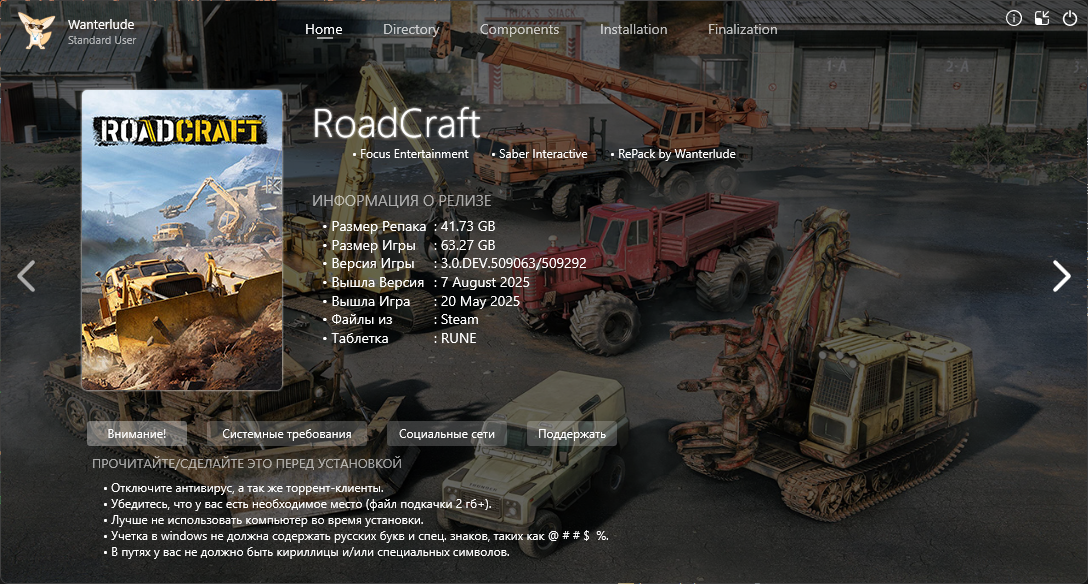The height and width of the screenshot is (584, 1088).
Task: Click the Focus Entertainment publisher label
Action: 414,154
